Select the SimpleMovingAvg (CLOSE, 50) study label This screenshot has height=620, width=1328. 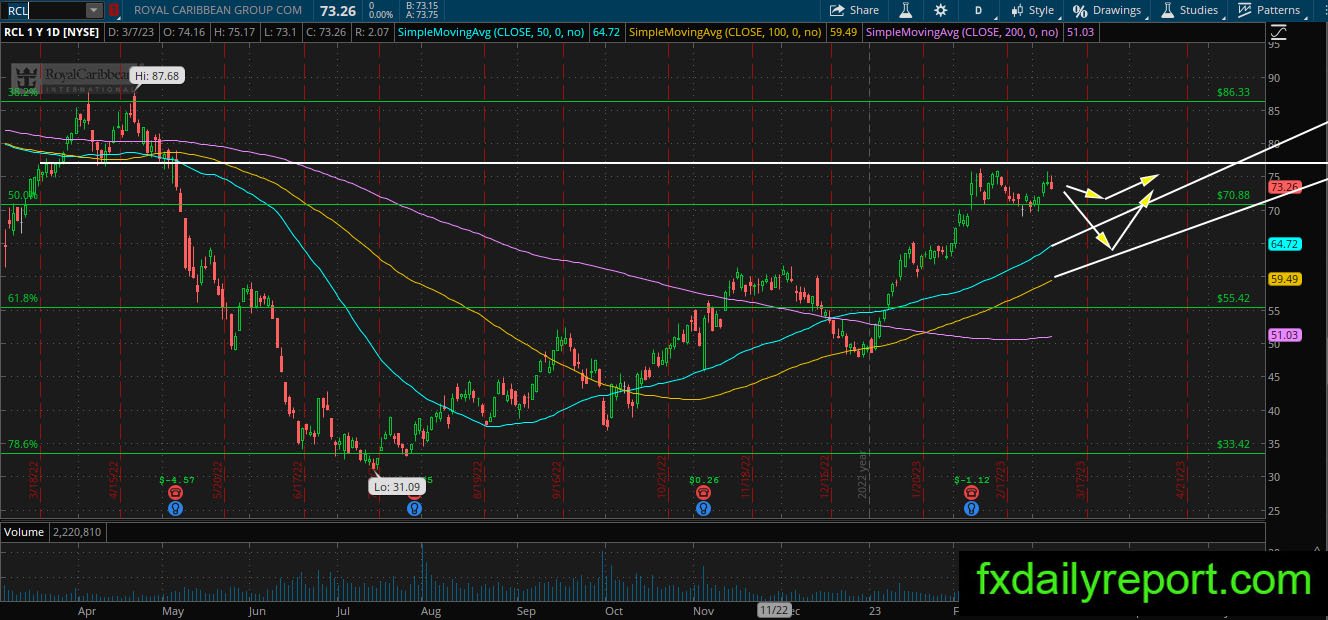pyautogui.click(x=491, y=32)
